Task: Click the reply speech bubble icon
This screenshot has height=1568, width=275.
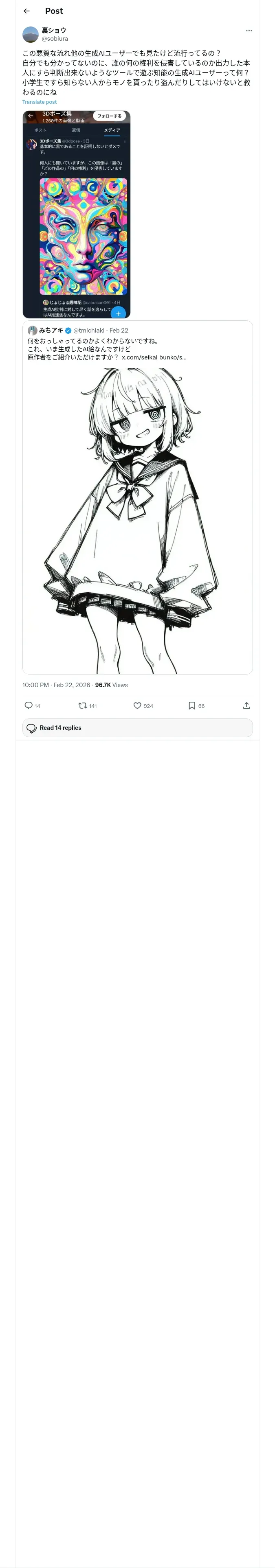Action: (28, 705)
